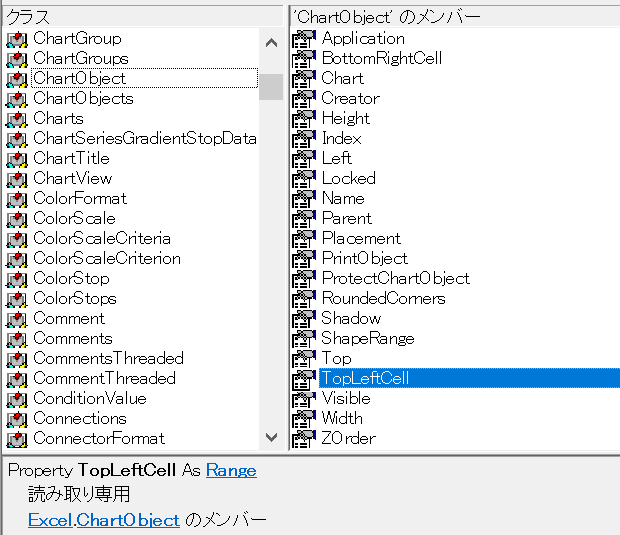Select the CommentsThreaded class

[x=108, y=359]
